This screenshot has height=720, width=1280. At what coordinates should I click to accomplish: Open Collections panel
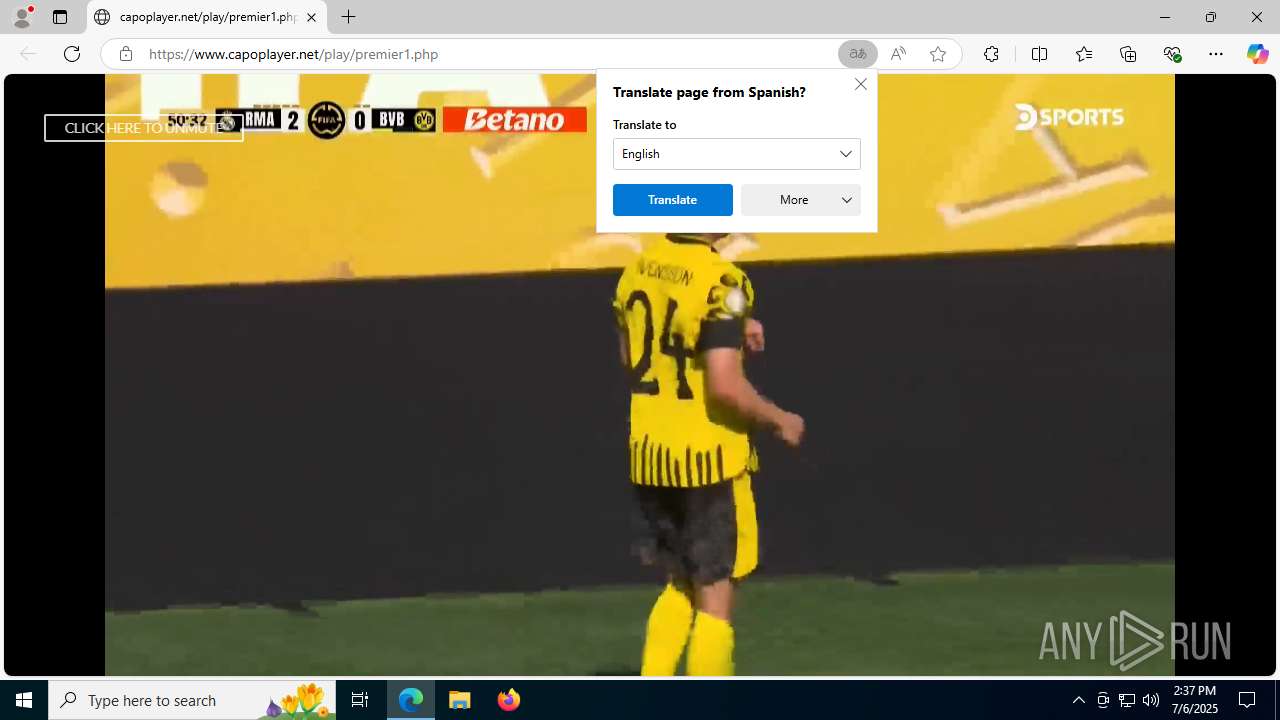pyautogui.click(x=1128, y=54)
